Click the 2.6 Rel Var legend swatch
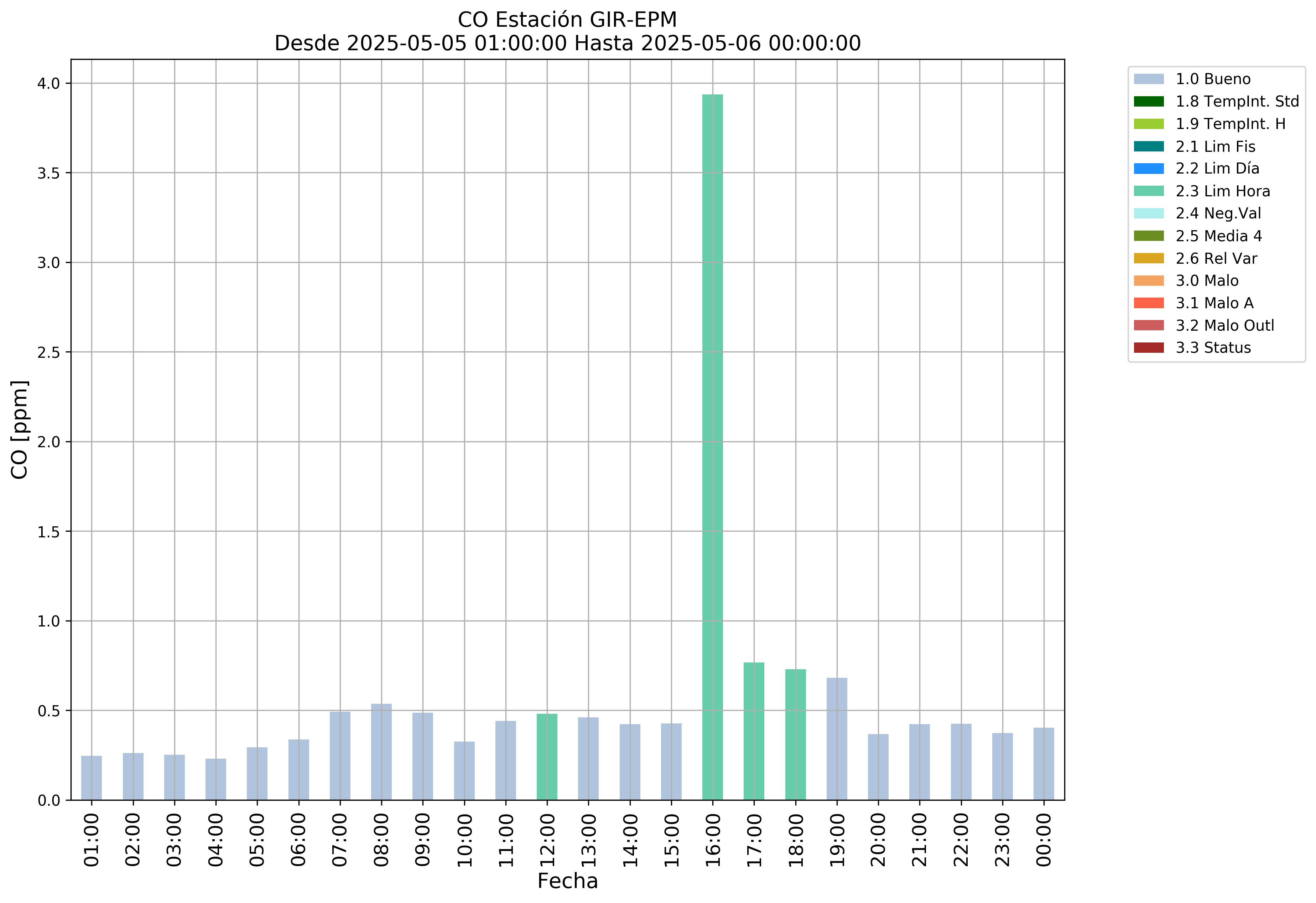The width and height of the screenshot is (1316, 903). click(x=1149, y=258)
